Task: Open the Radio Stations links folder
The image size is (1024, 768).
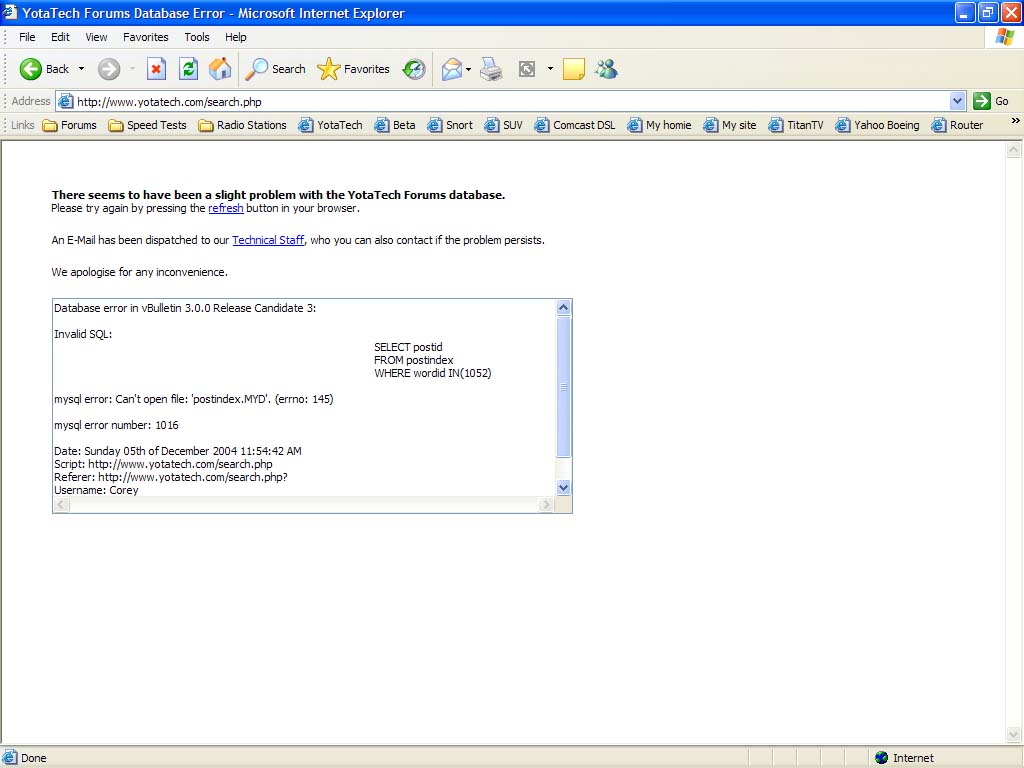Action: tap(242, 125)
